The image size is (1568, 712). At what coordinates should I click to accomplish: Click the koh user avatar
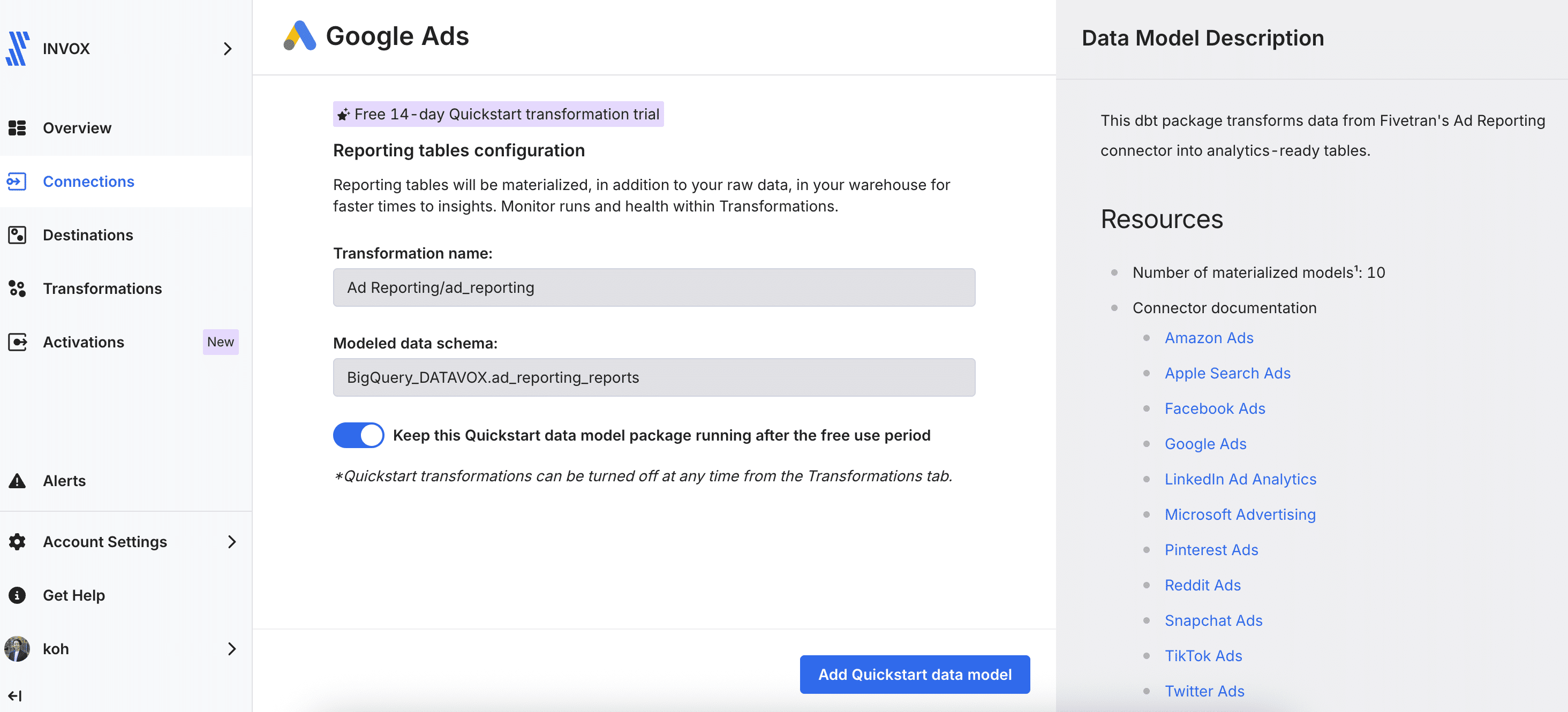17,649
